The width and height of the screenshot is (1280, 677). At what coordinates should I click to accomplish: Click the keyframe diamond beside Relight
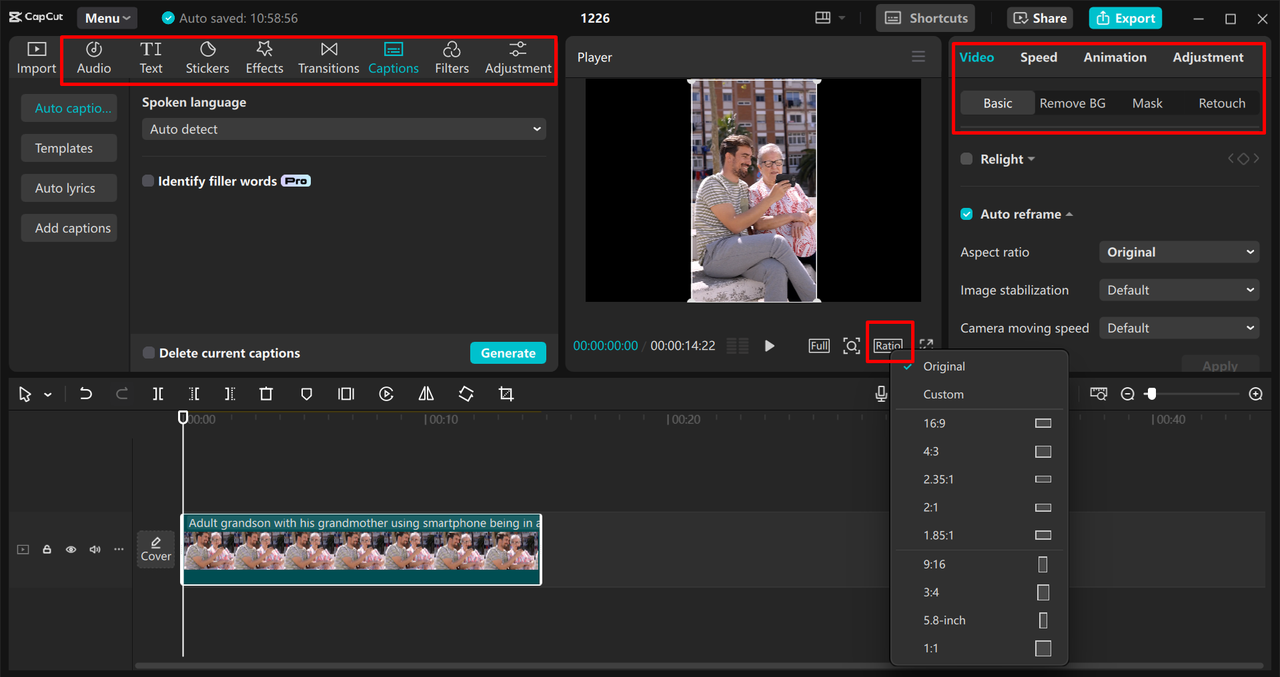click(1243, 159)
